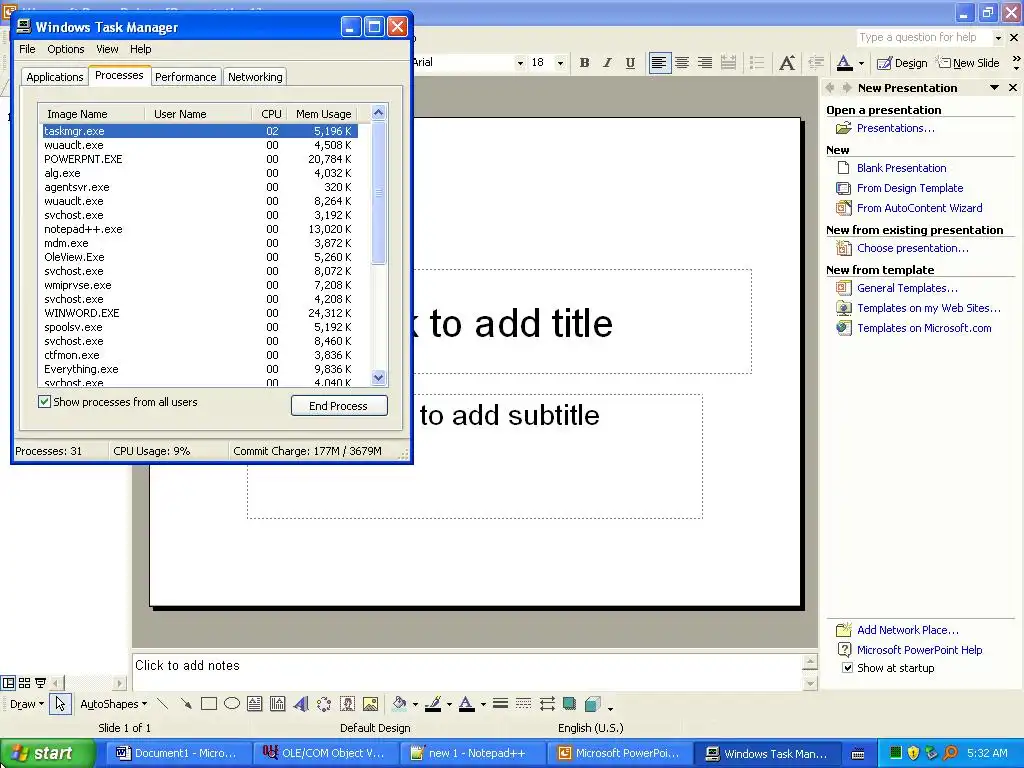
Task: Center align text in PowerPoint toolbar
Action: tap(682, 63)
